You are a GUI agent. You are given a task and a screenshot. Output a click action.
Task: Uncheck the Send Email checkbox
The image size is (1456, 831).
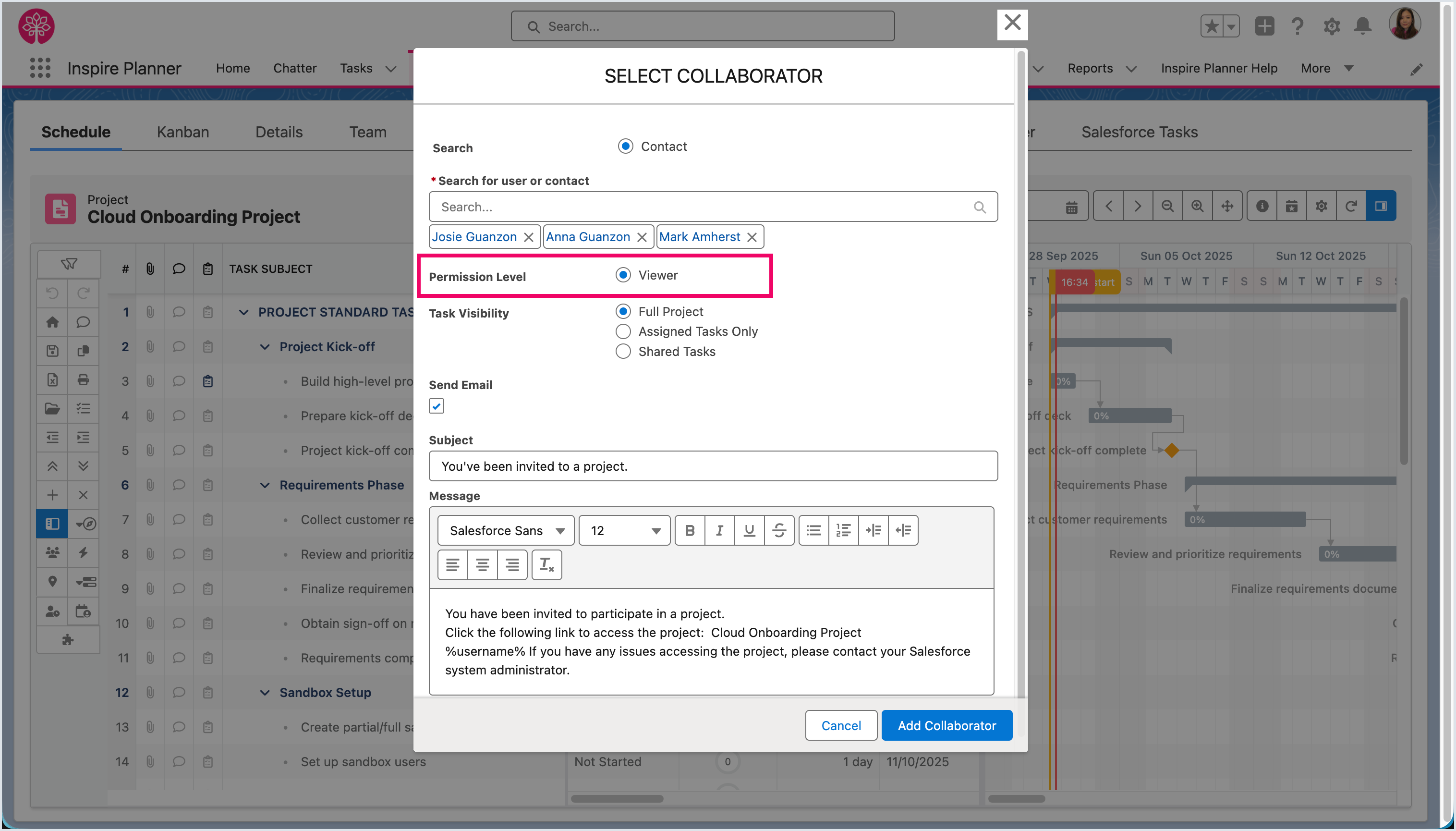click(437, 406)
